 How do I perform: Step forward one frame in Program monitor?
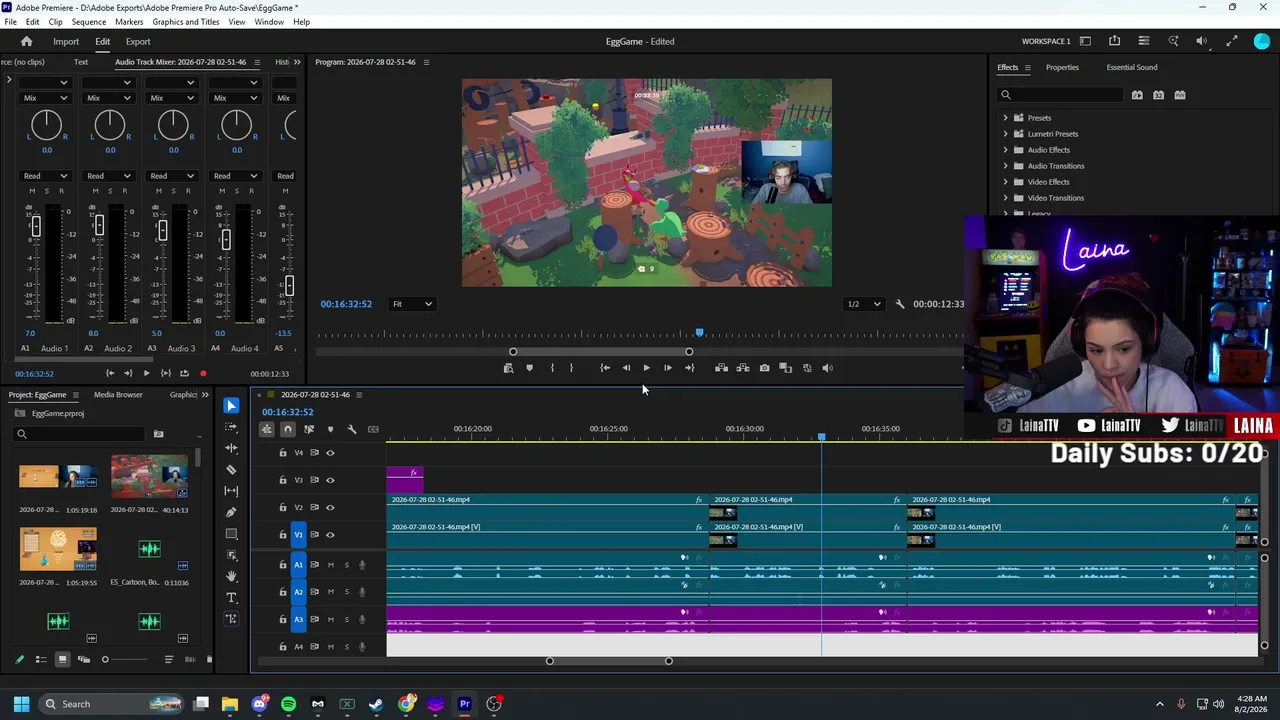668,368
